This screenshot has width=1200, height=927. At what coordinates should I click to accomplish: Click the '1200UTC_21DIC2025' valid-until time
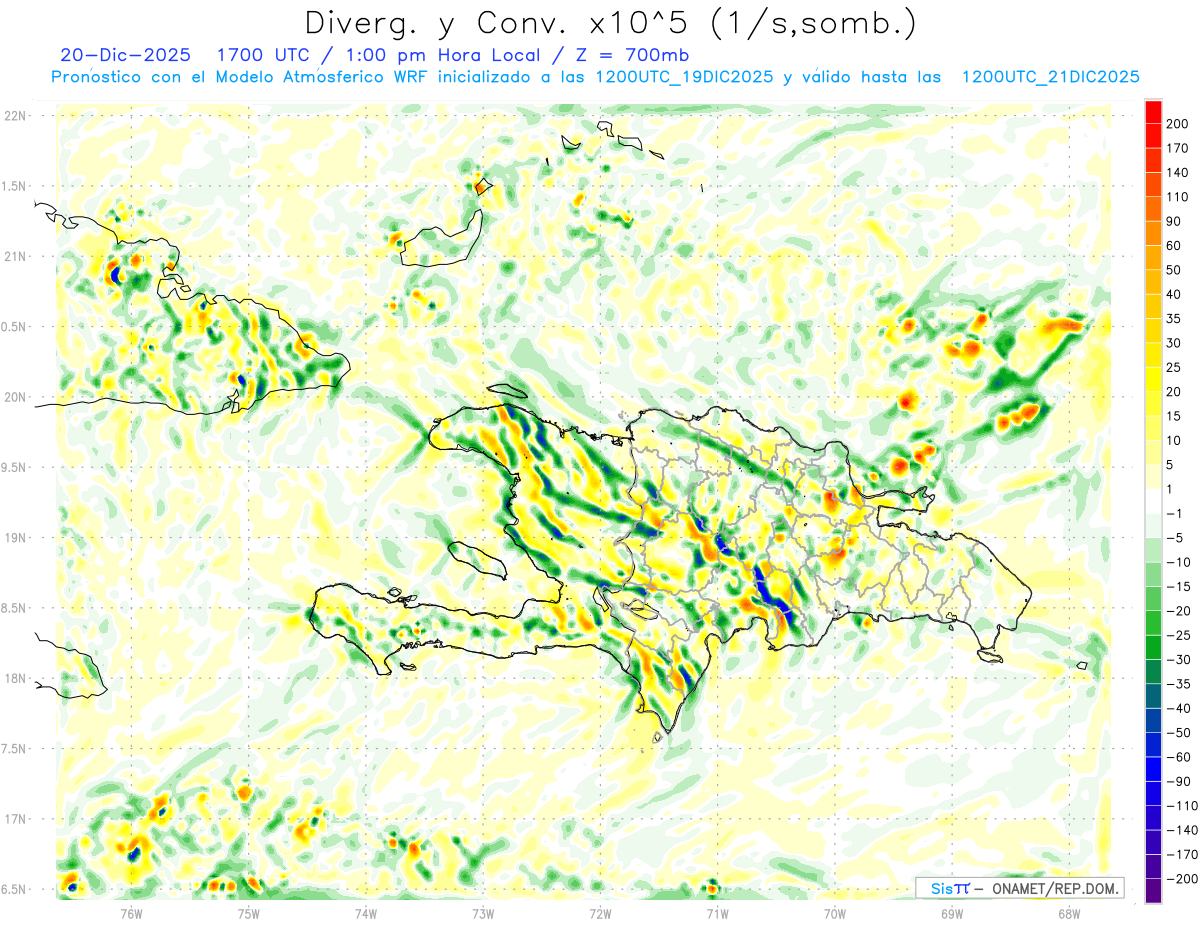click(x=1050, y=77)
